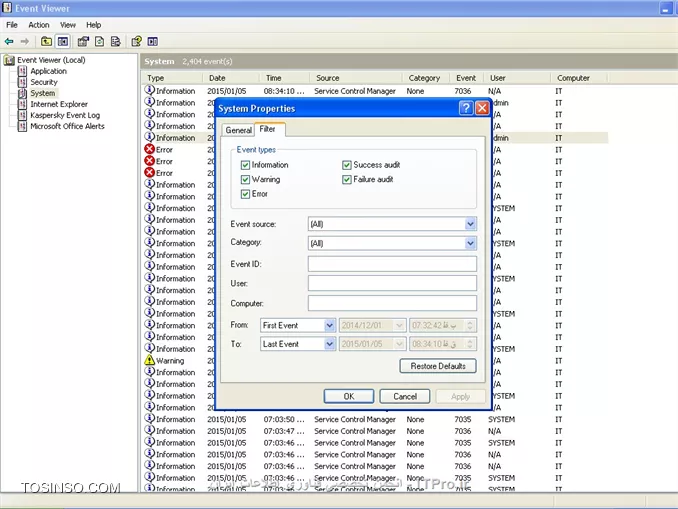This screenshot has height=509, width=678.
Task: Select the System log in tree
Action: tap(42, 93)
